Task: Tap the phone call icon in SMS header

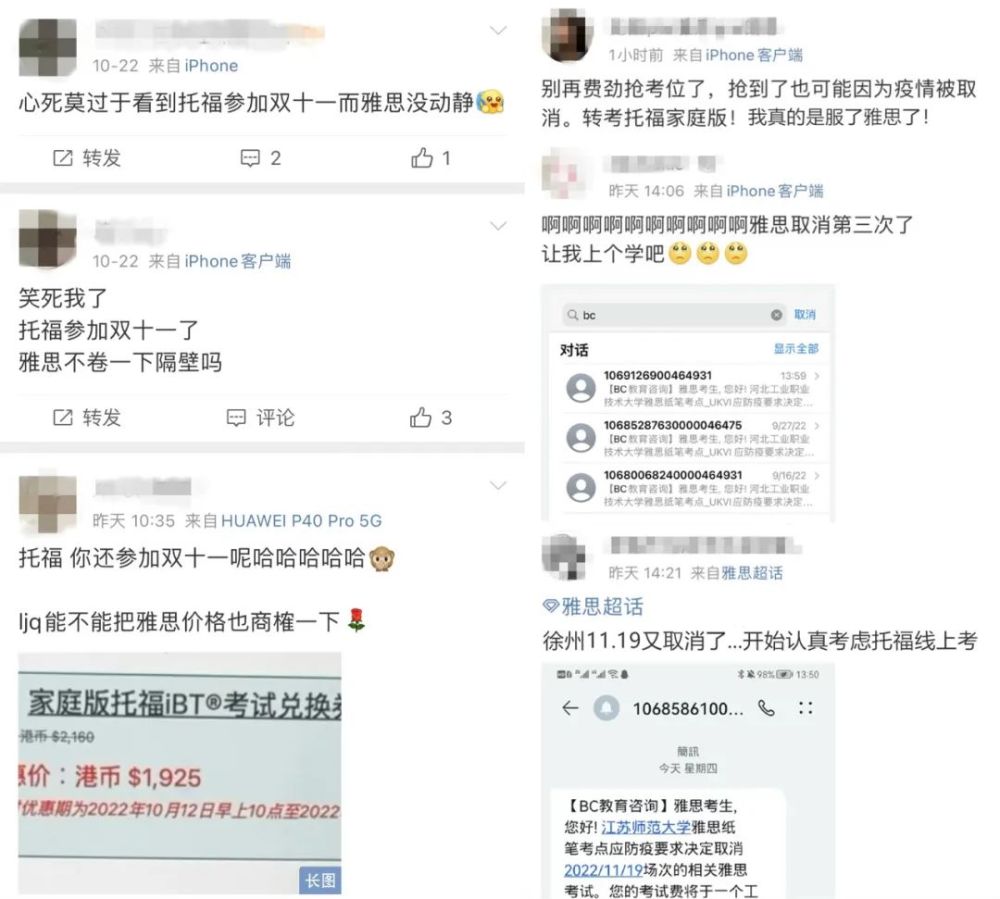Action: 767,708
